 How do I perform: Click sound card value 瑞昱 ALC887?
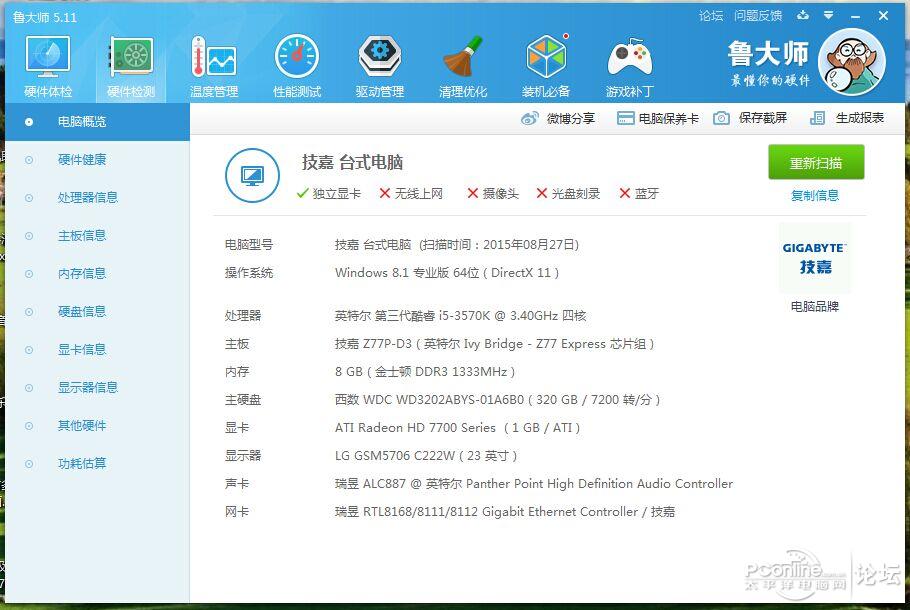pos(534,483)
